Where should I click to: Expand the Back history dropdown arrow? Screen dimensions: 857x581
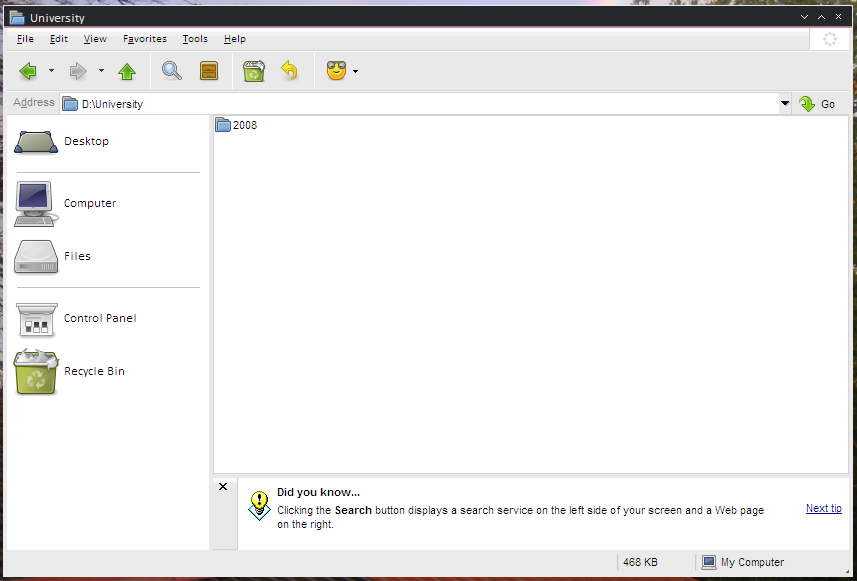pos(51,71)
